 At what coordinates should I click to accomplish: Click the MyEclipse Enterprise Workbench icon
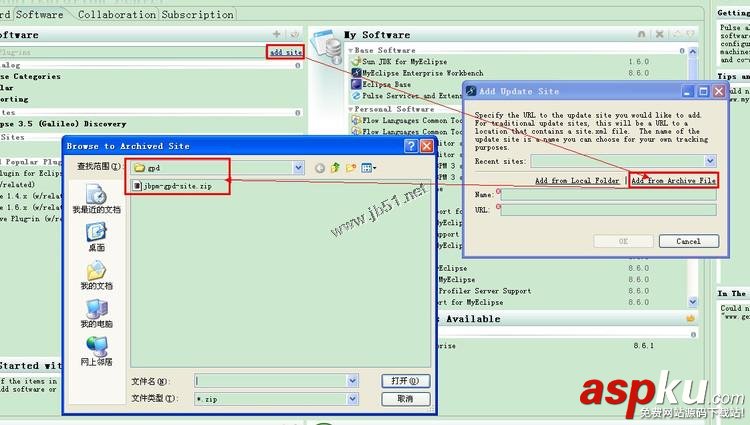click(x=356, y=73)
